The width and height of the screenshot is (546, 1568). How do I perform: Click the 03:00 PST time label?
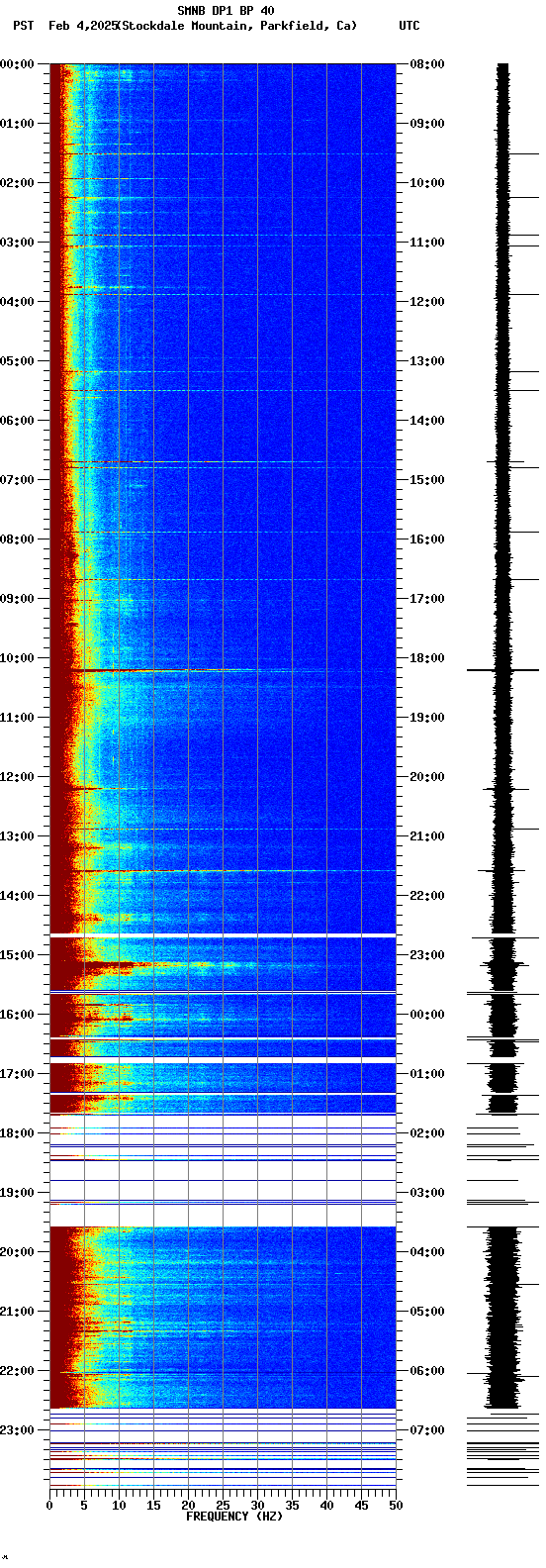[x=18, y=243]
